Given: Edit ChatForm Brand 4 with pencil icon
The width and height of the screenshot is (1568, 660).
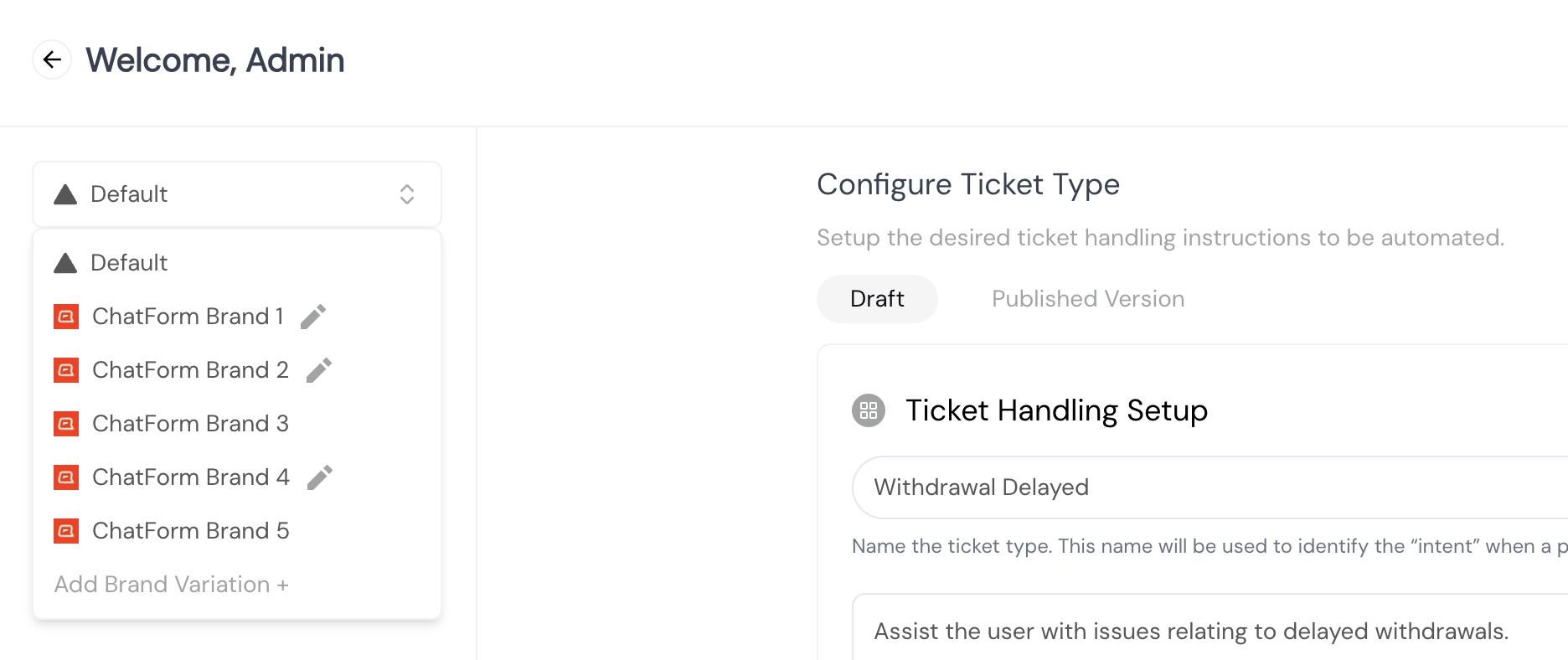Looking at the screenshot, I should (320, 477).
